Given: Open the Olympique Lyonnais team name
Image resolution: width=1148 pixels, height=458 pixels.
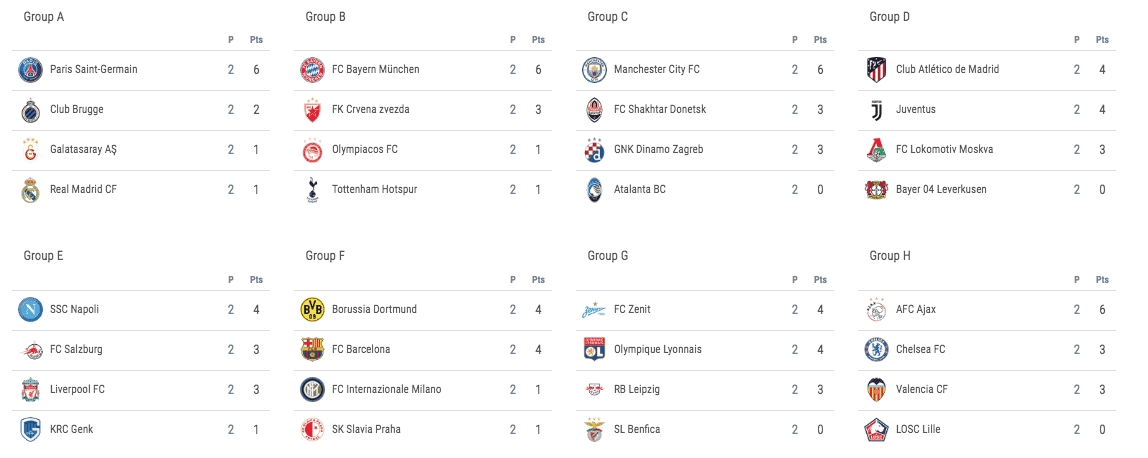Looking at the screenshot, I should pyautogui.click(x=657, y=350).
